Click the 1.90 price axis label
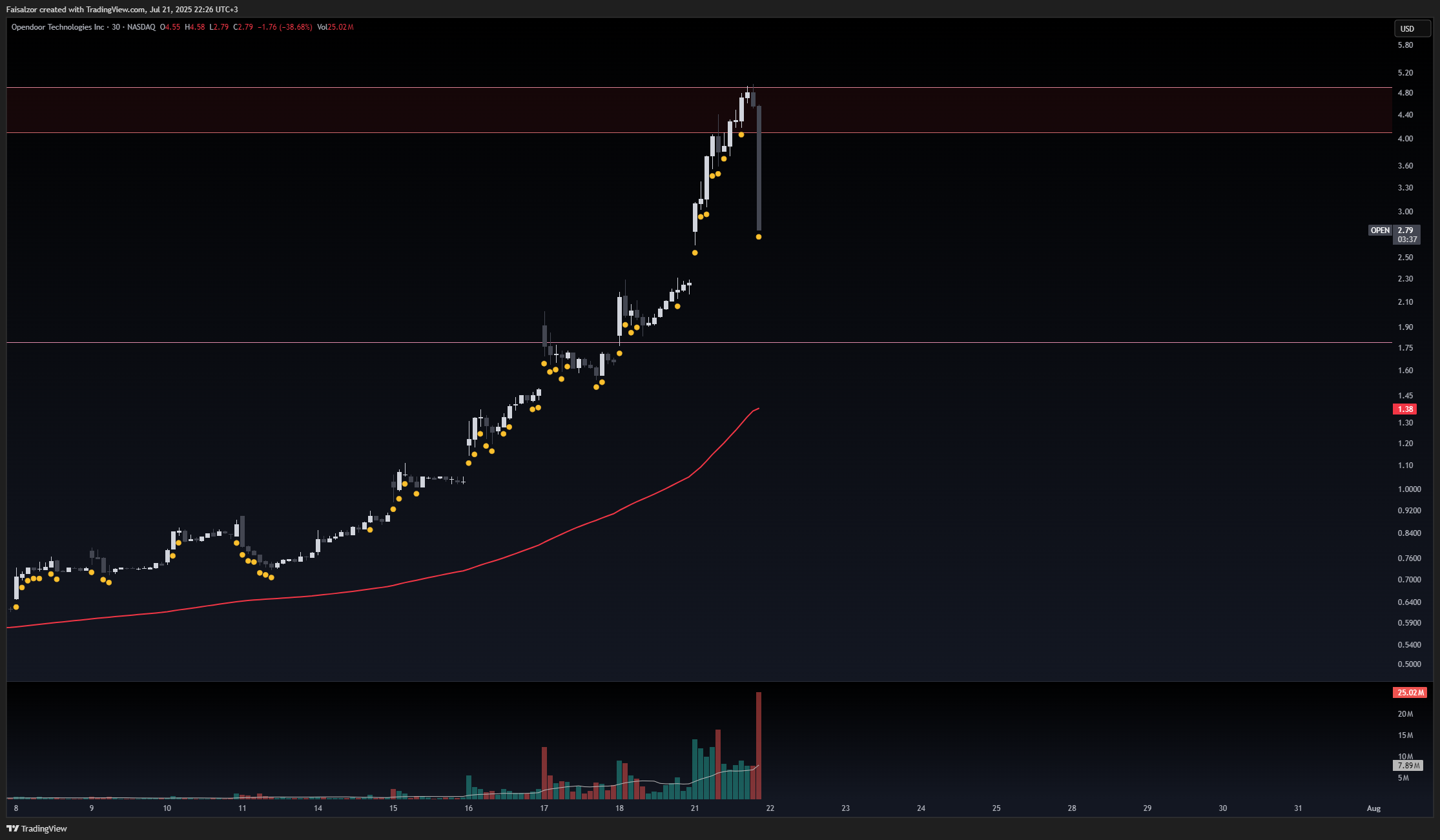The width and height of the screenshot is (1440, 840). click(x=1405, y=327)
